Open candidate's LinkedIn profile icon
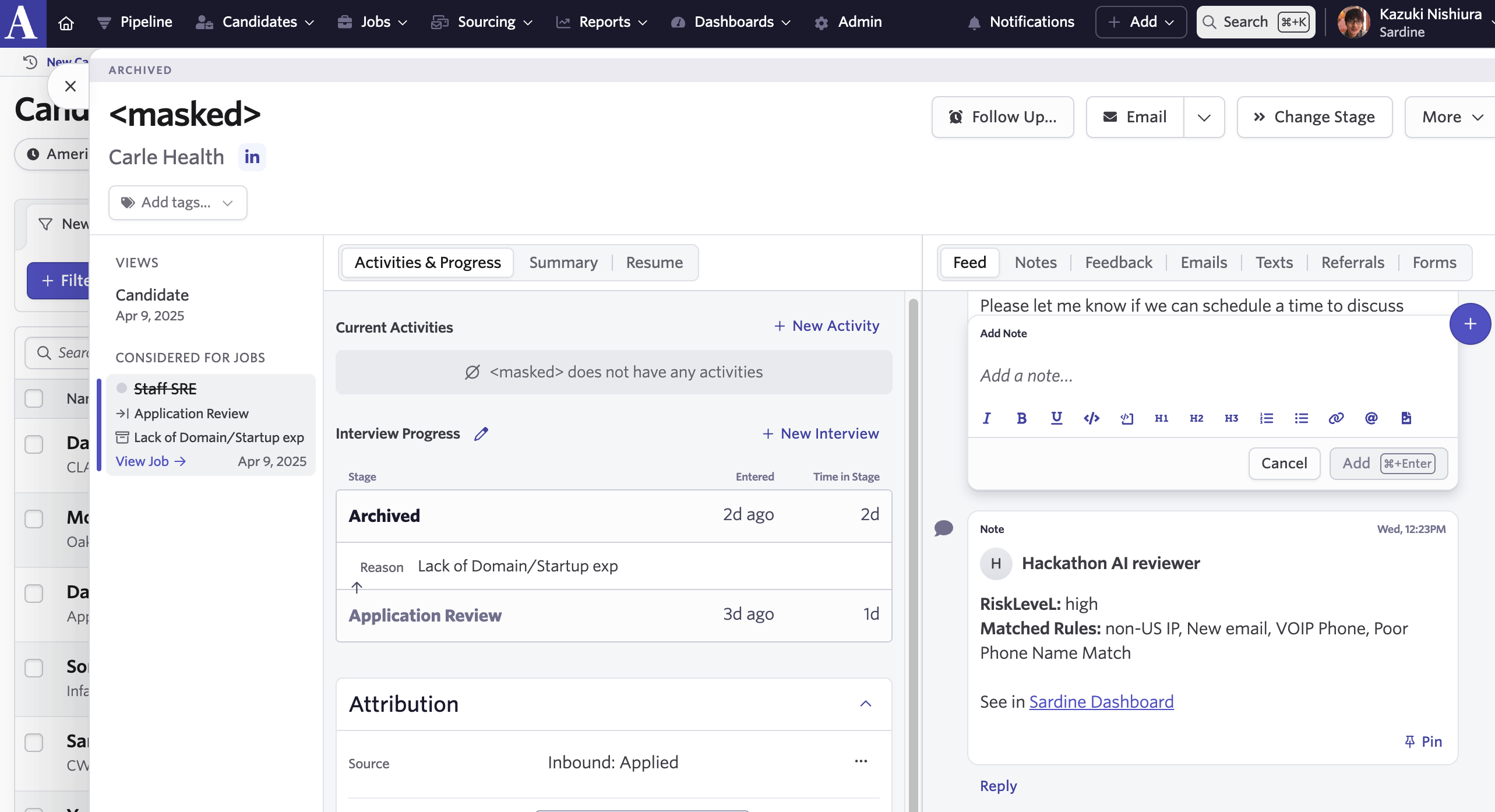Screen dimensions: 1495x812 click(252, 157)
